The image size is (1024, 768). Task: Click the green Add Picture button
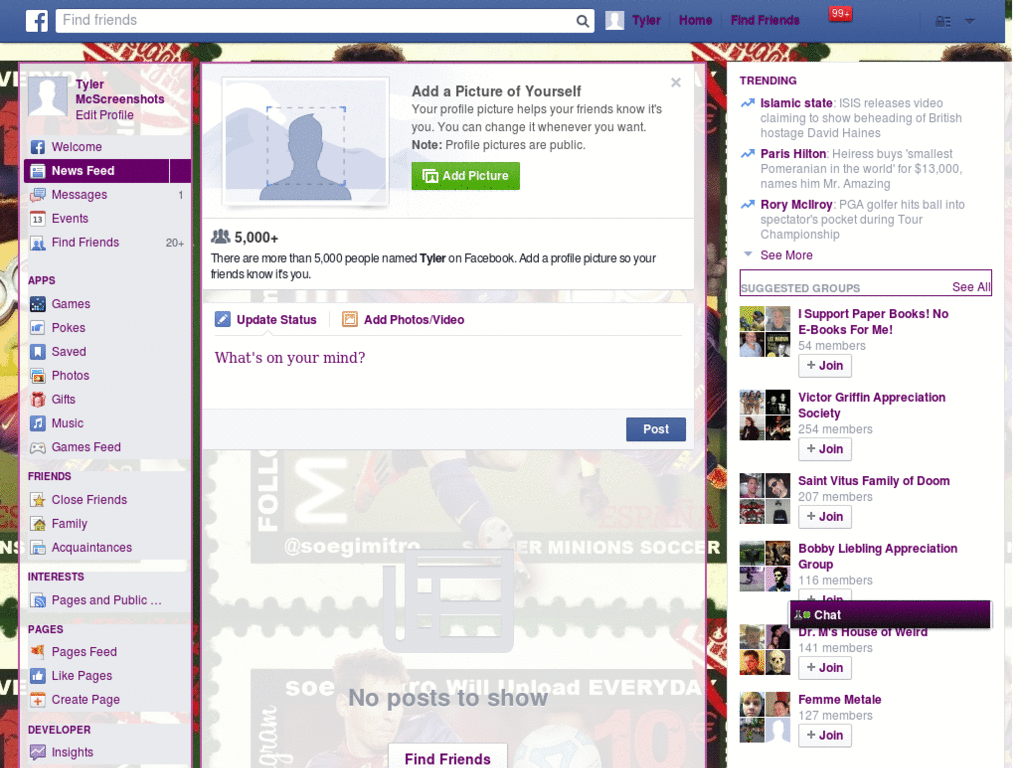465,176
